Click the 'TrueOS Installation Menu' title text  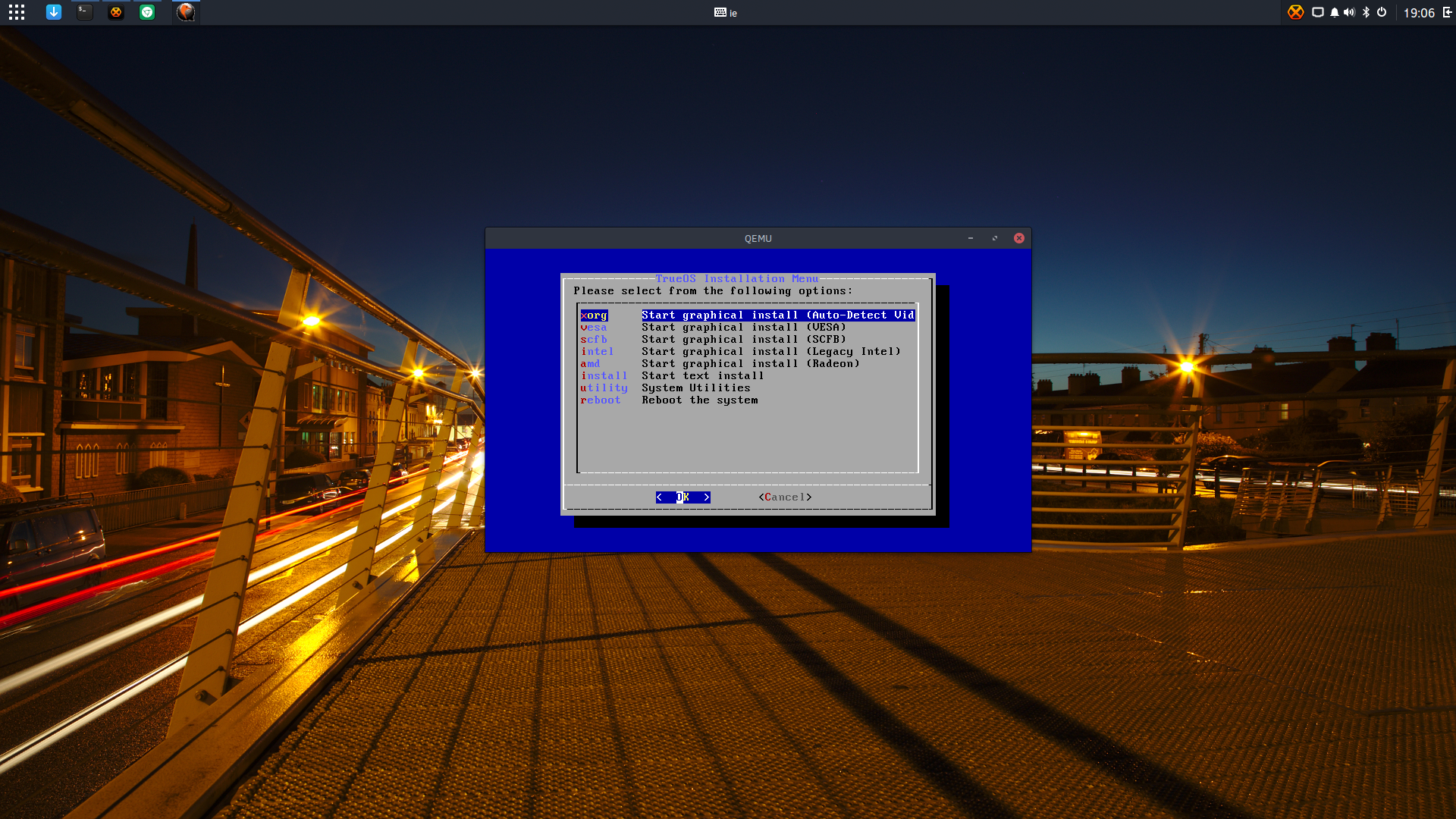coord(737,279)
